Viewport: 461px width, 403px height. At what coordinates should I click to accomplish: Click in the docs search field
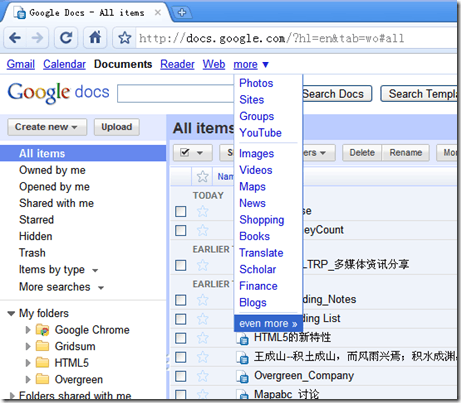(x=176, y=94)
